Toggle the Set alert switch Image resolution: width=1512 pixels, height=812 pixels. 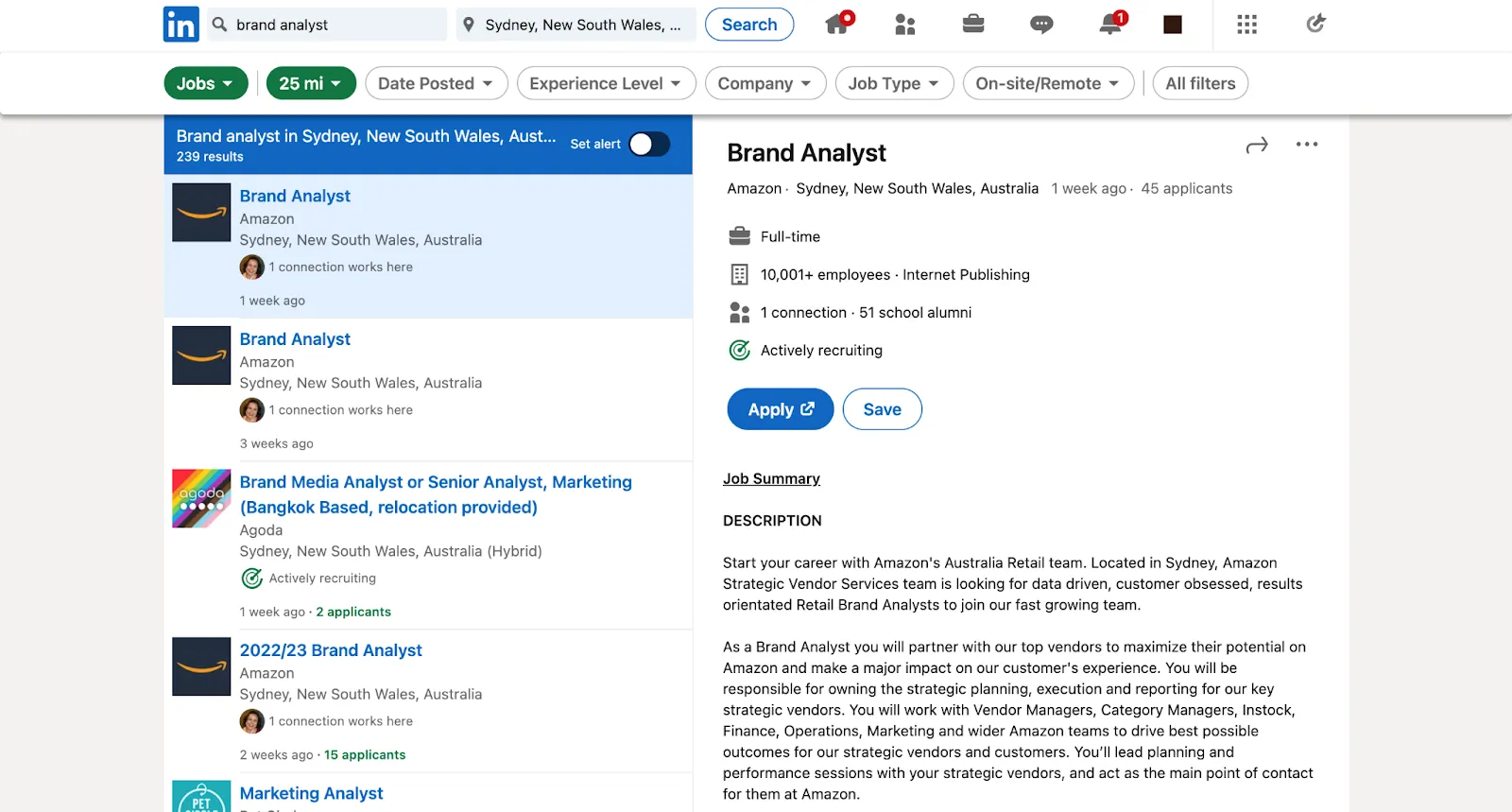[649, 144]
